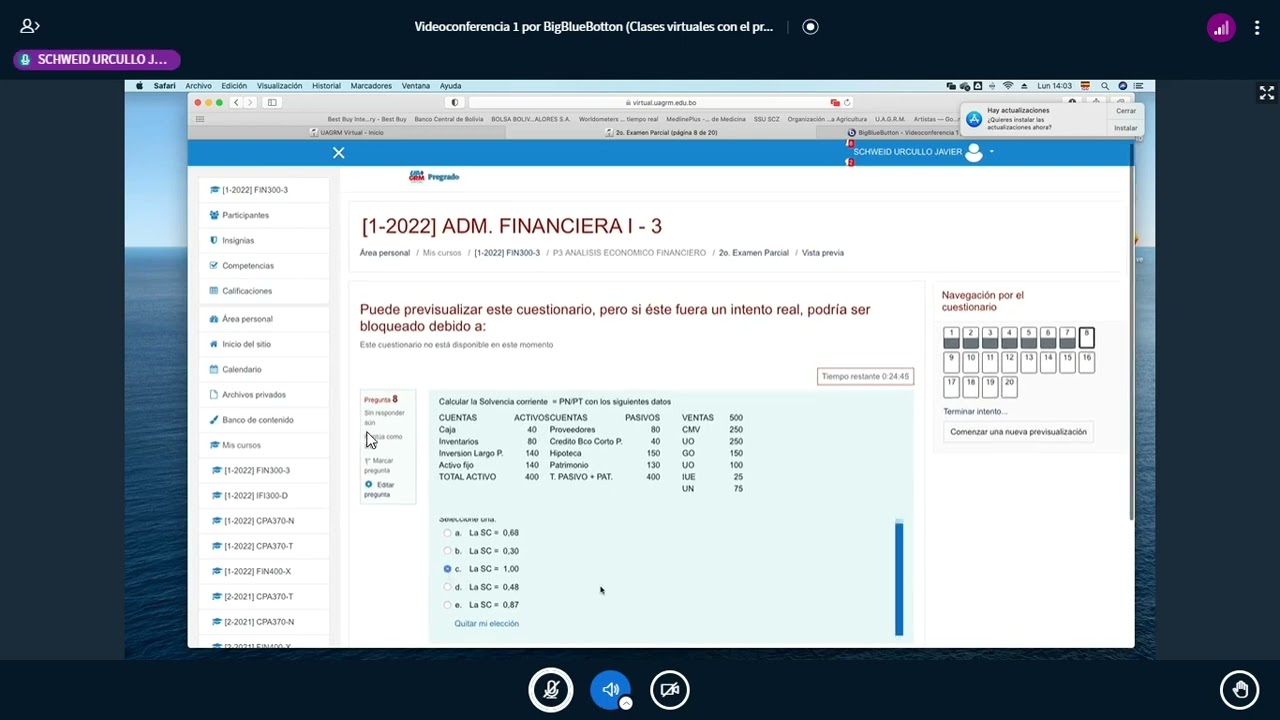Screen dimensions: 1280x720
Task: Raise hand in the conference
Action: click(1240, 689)
